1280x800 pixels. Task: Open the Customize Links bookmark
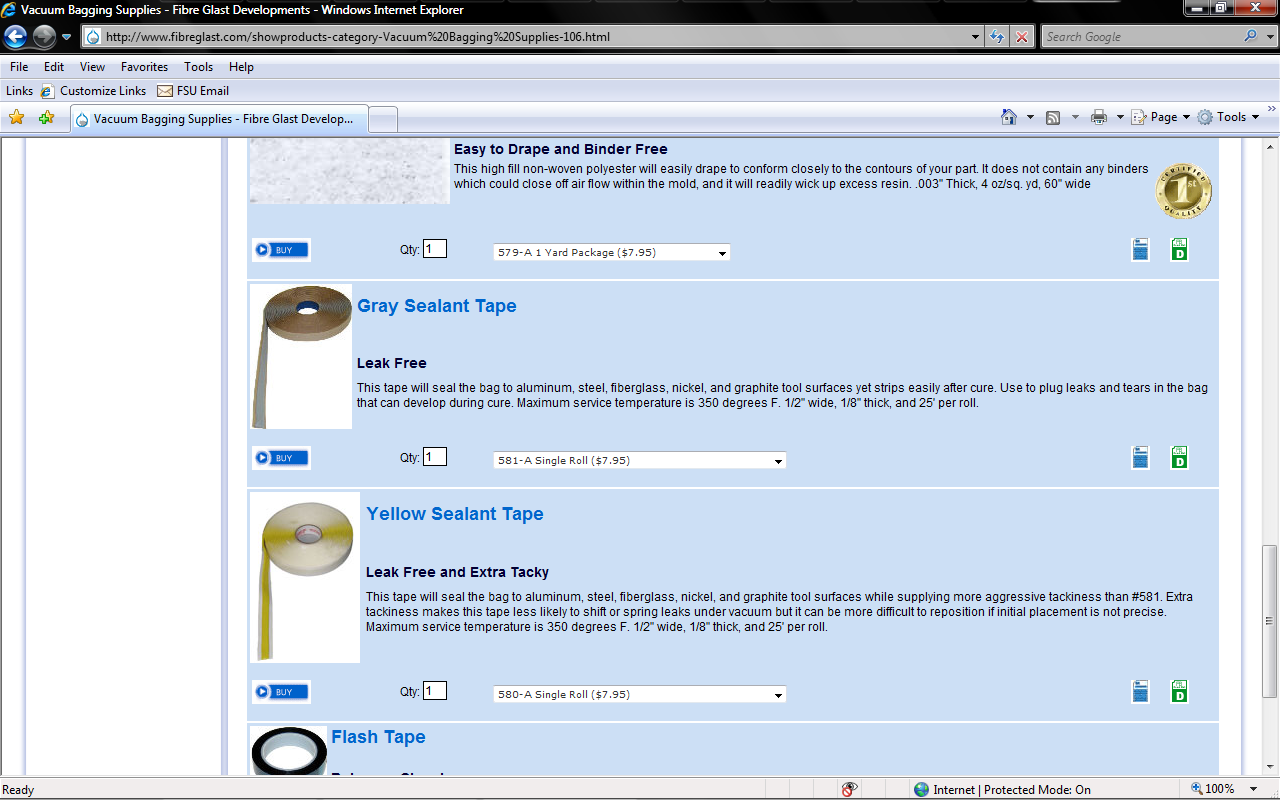93,91
